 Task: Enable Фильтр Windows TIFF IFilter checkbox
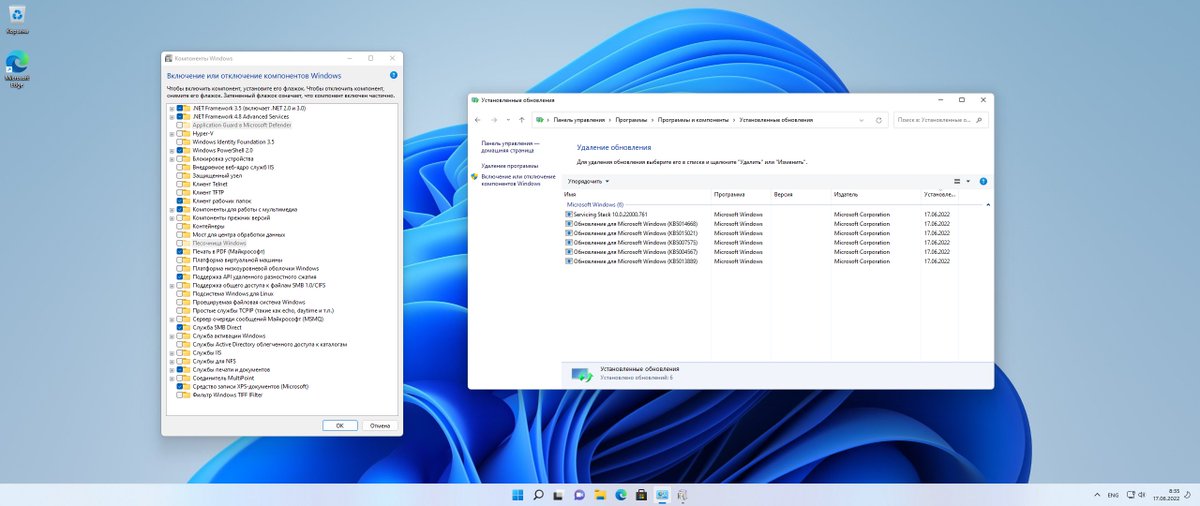point(181,395)
